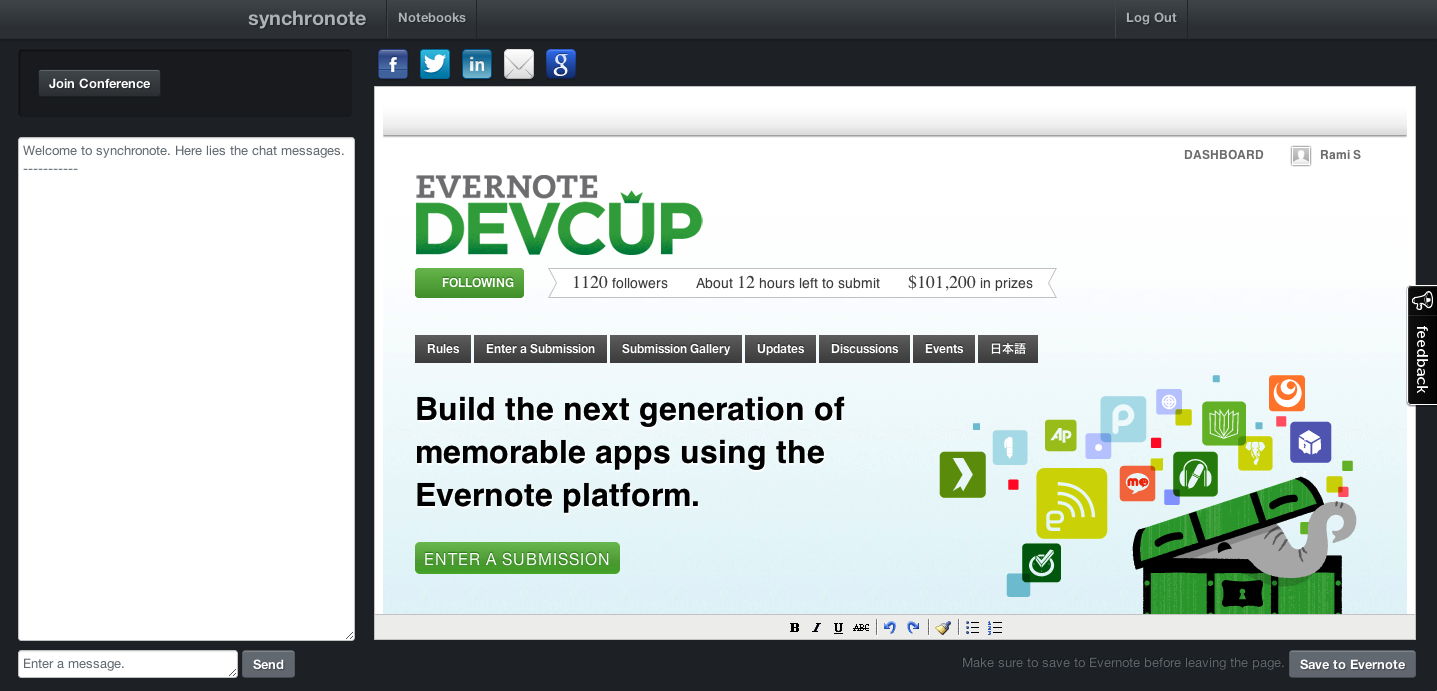1437x691 pixels.
Task: Insert a numbered list
Action: click(x=995, y=628)
